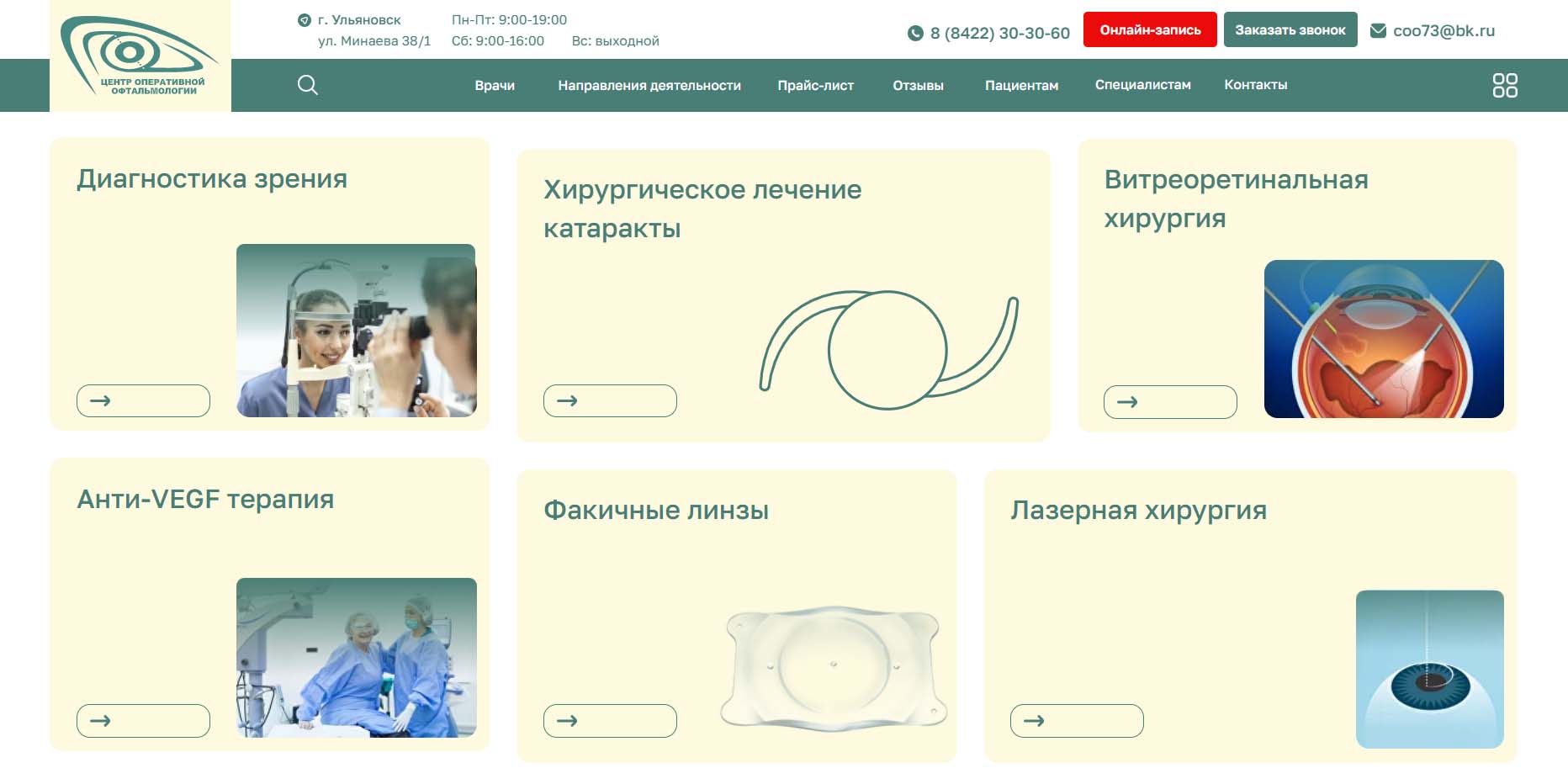Click the Сб: 9:00-16:00 hours text

click(498, 41)
